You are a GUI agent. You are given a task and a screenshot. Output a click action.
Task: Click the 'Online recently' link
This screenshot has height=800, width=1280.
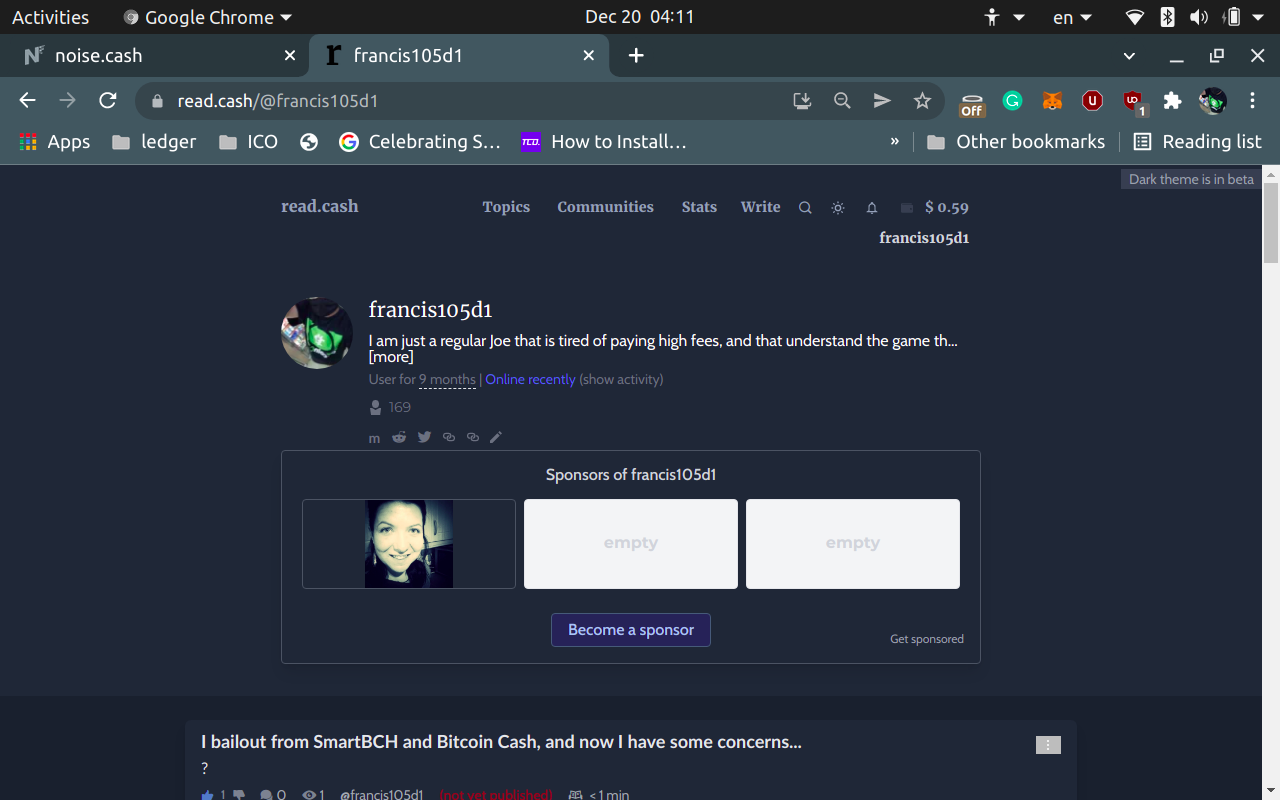pos(530,380)
